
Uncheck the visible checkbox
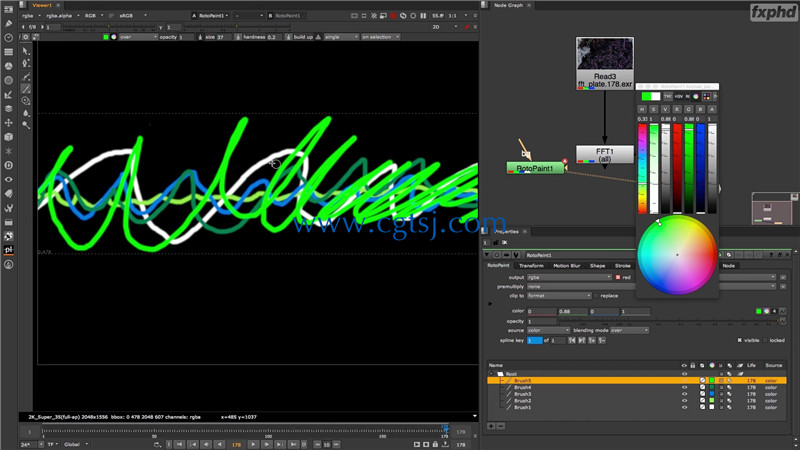tap(739, 340)
